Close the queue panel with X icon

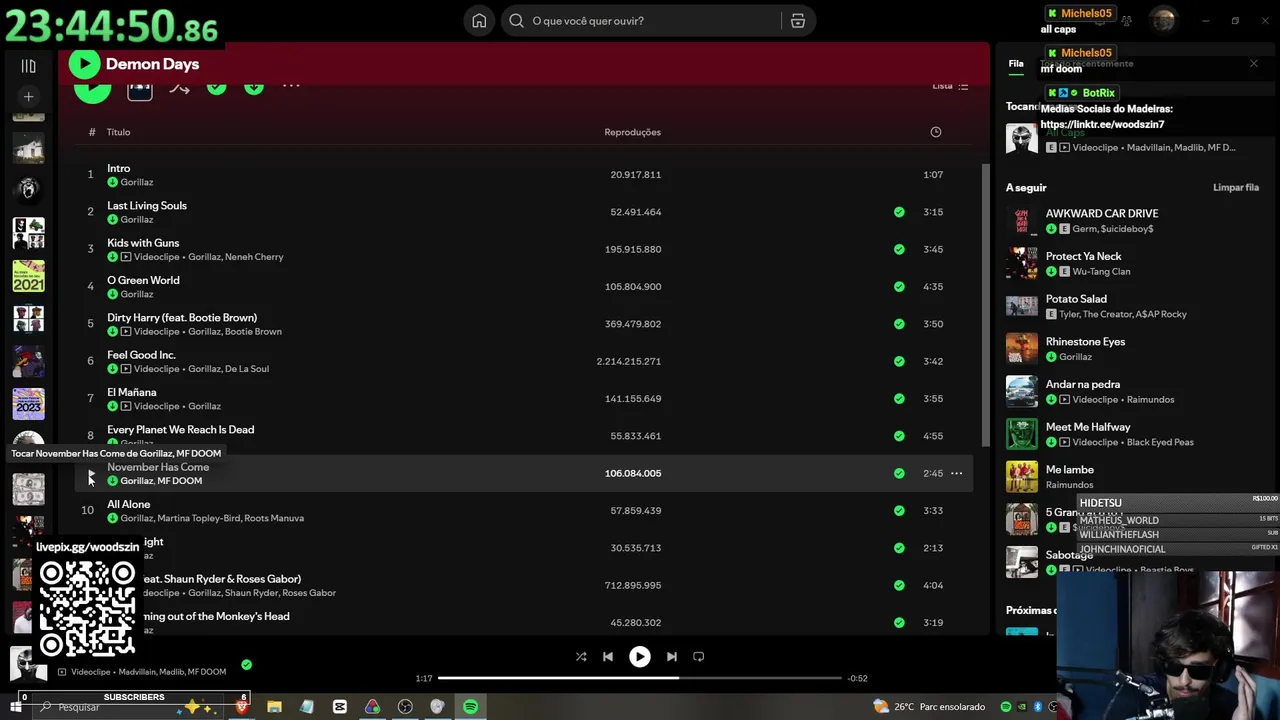click(1254, 63)
